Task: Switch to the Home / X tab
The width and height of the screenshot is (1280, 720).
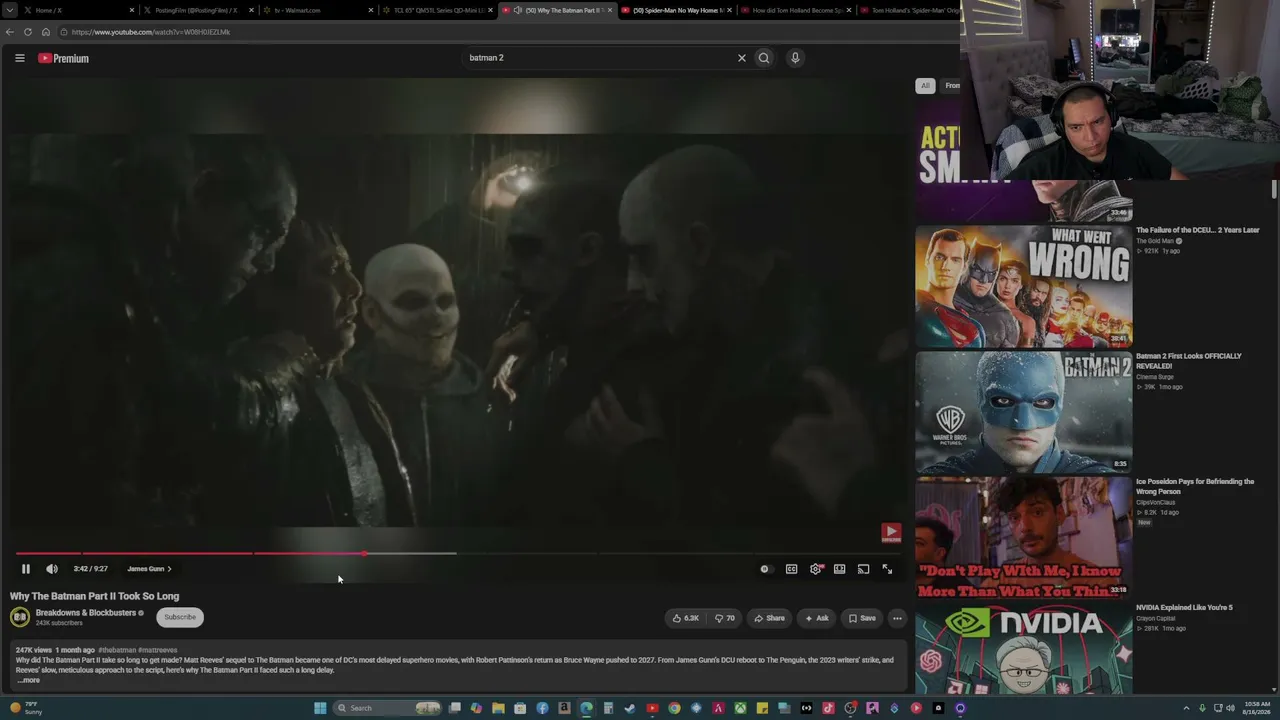Action: (x=78, y=10)
